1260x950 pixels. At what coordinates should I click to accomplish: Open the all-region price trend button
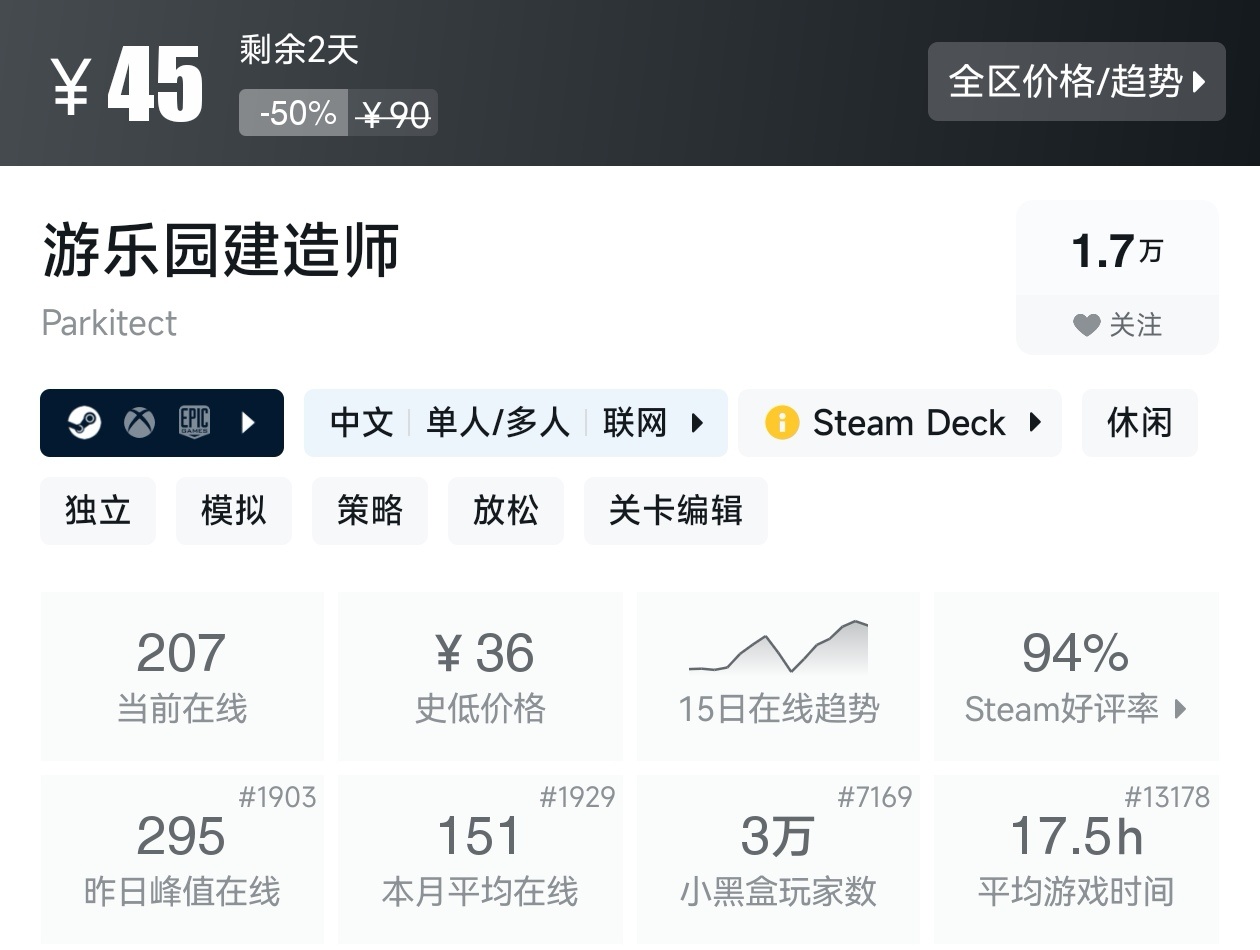pos(1076,82)
